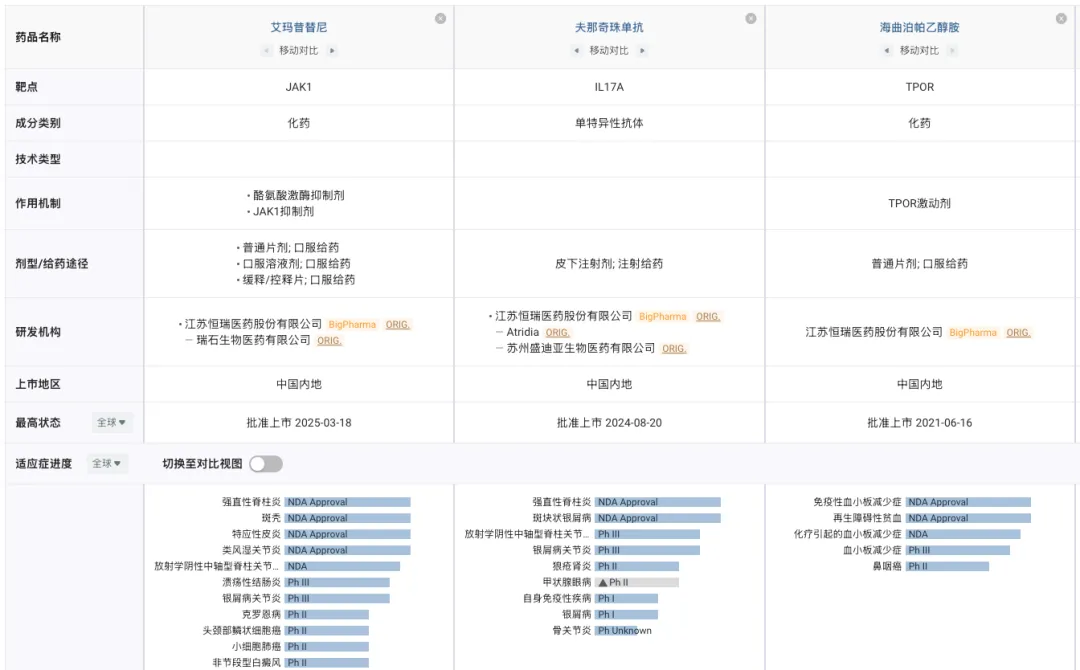Image resolution: width=1080 pixels, height=670 pixels.
Task: Move 夫那奇珠单抗 column left with arrow
Action: point(576,50)
